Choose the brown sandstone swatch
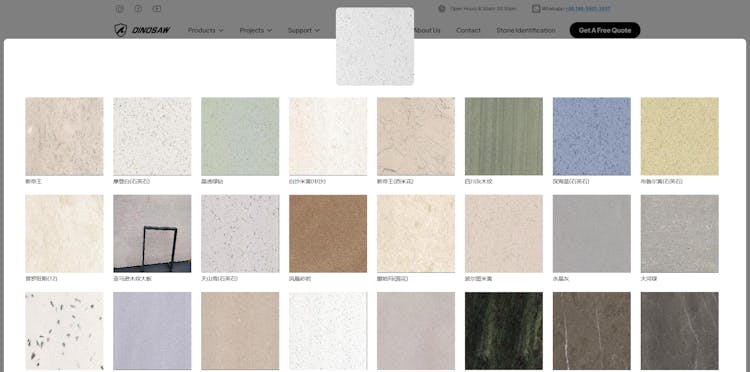Image resolution: width=750 pixels, height=372 pixels. [328, 233]
